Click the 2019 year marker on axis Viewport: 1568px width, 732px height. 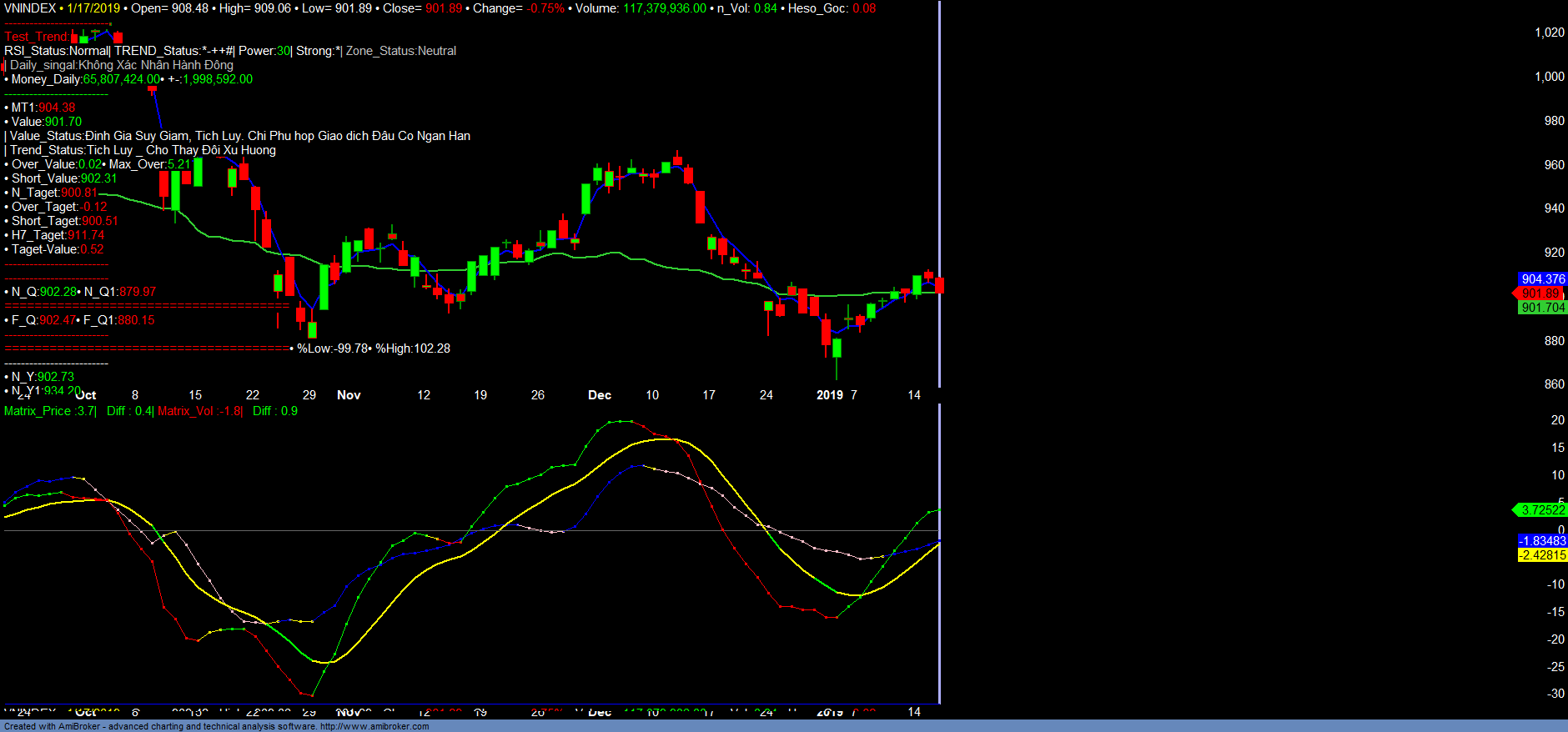coord(829,395)
